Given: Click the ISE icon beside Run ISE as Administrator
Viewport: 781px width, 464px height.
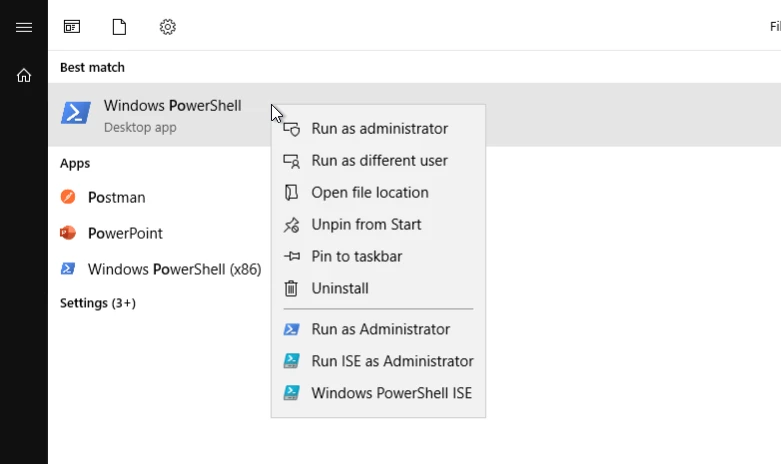Looking at the screenshot, I should [x=291, y=361].
